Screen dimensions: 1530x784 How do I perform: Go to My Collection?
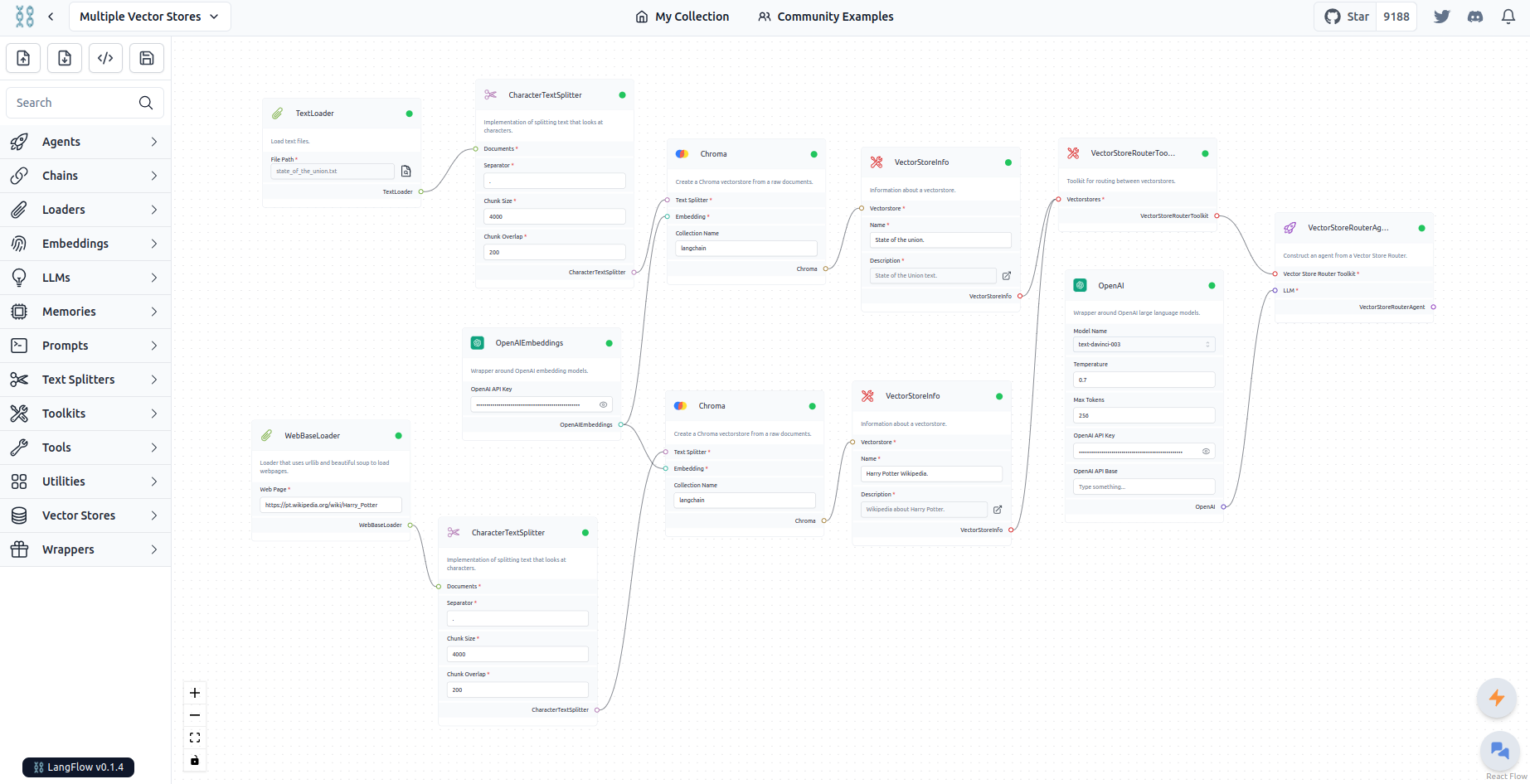[x=682, y=17]
